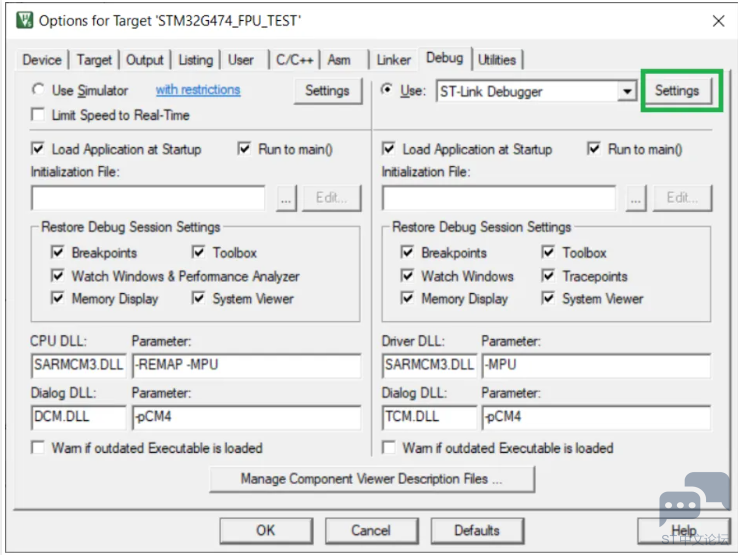The height and width of the screenshot is (555, 738).
Task: Open the Output tab
Action: tap(144, 60)
